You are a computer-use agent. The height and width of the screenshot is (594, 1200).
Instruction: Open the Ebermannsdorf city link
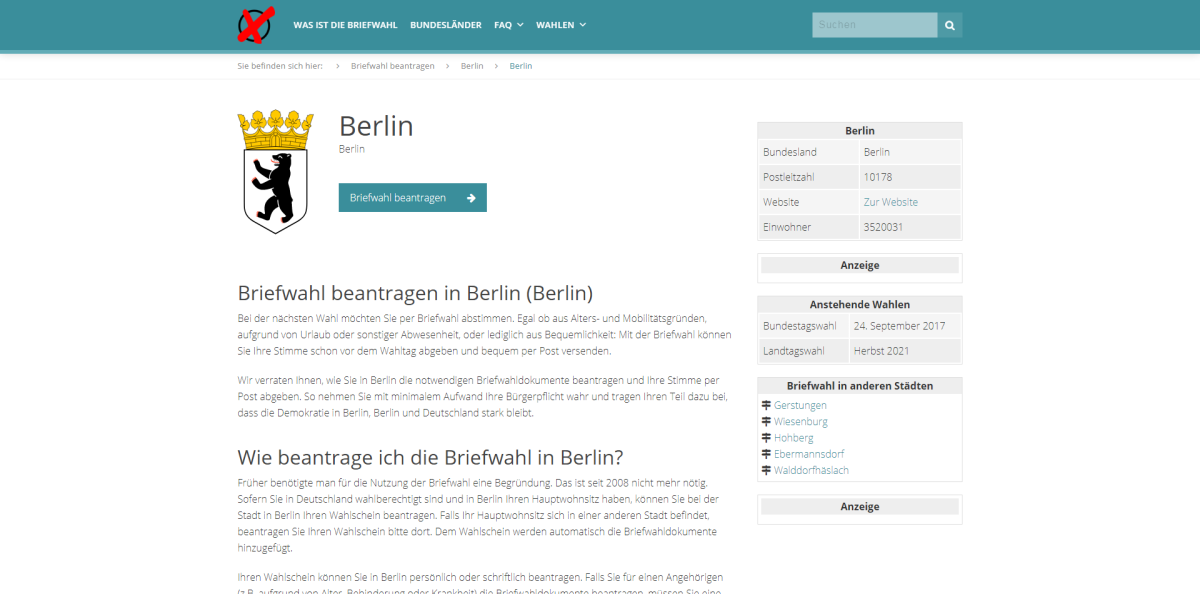[809, 454]
